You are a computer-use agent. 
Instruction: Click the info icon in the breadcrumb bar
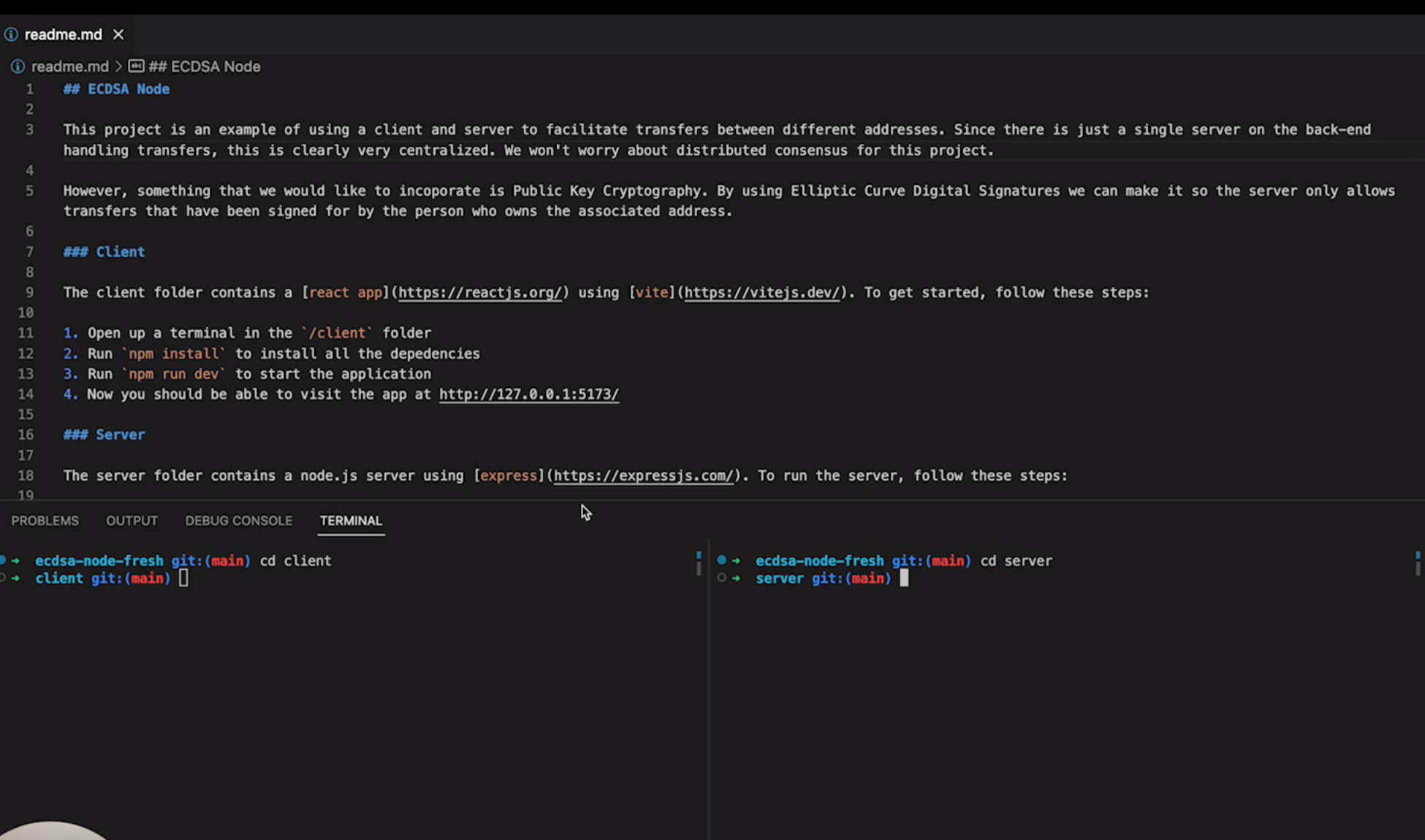click(18, 66)
